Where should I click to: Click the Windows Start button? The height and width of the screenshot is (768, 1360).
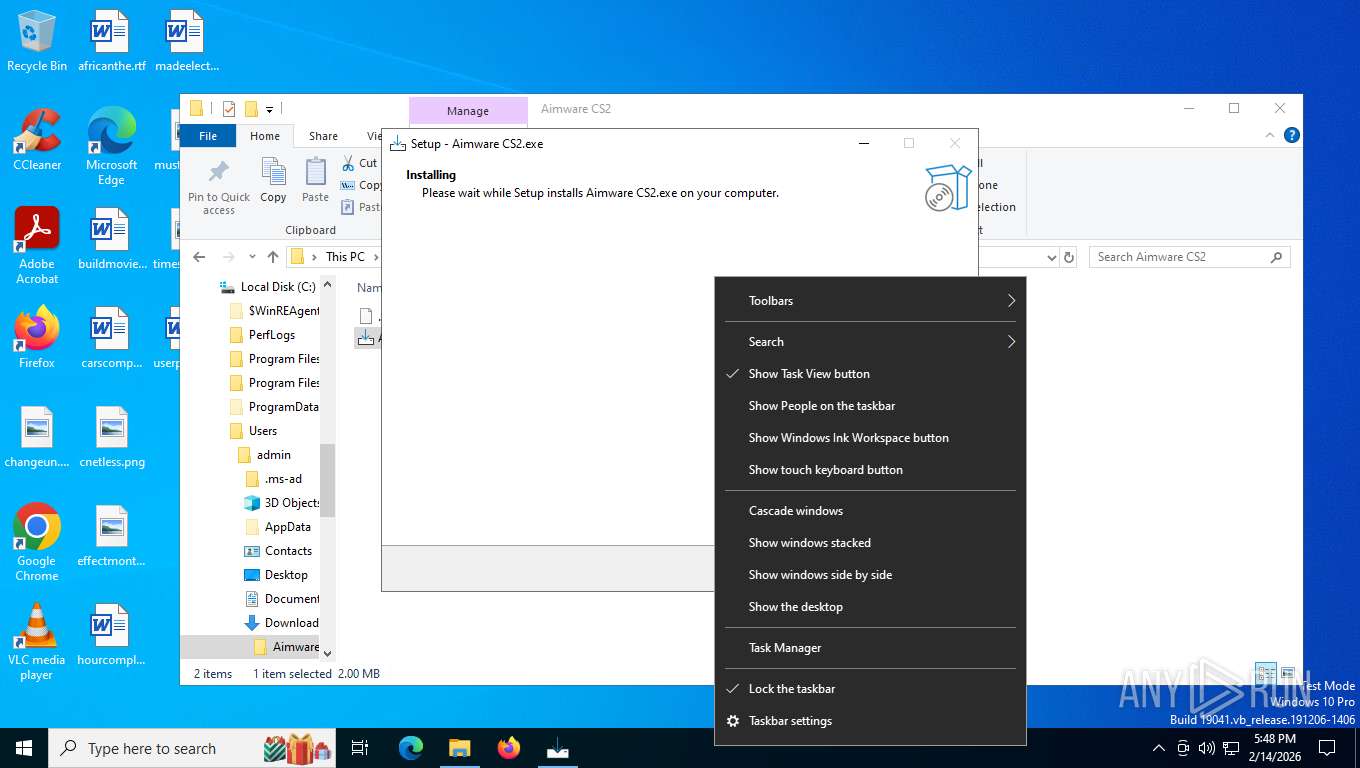point(24,747)
